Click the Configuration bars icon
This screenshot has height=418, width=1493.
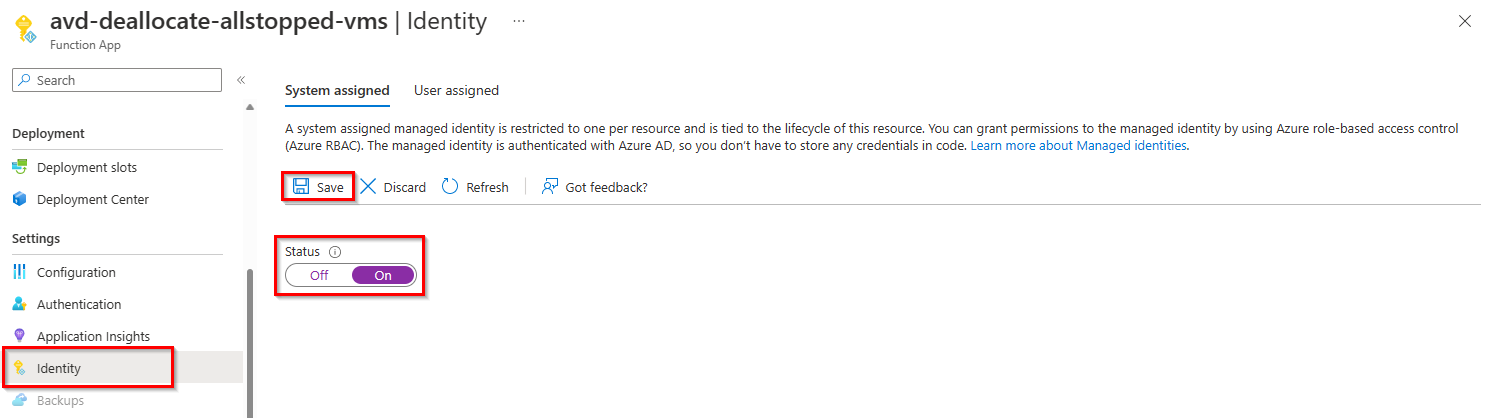20,272
